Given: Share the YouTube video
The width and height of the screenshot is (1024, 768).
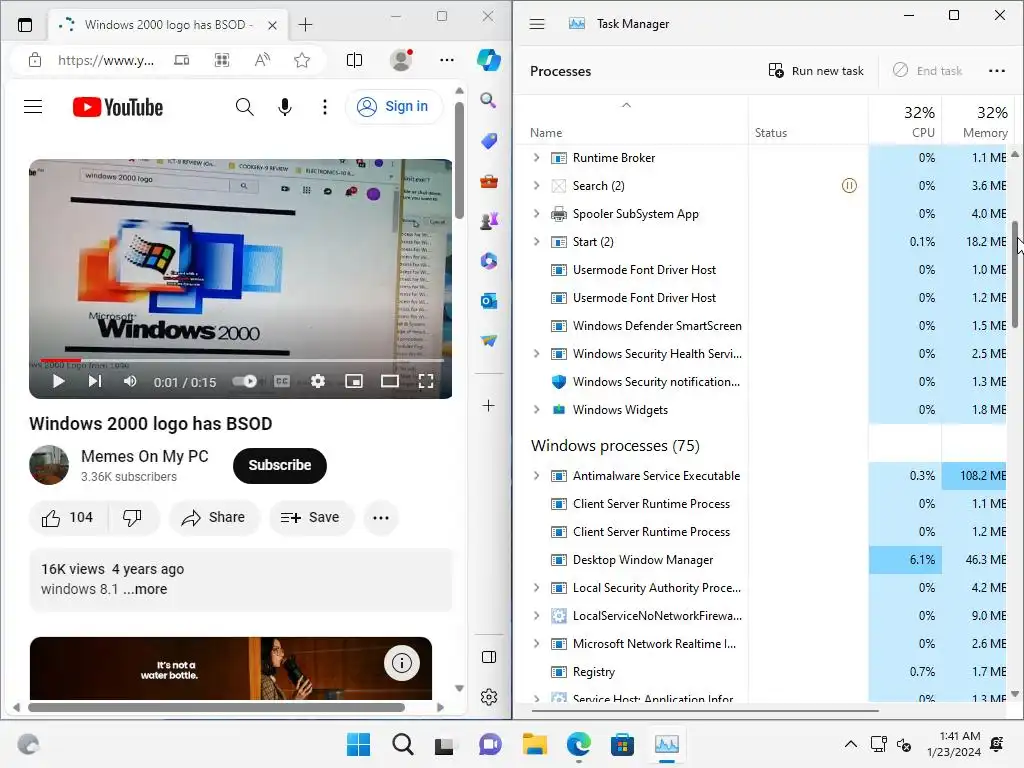Looking at the screenshot, I should (x=214, y=518).
